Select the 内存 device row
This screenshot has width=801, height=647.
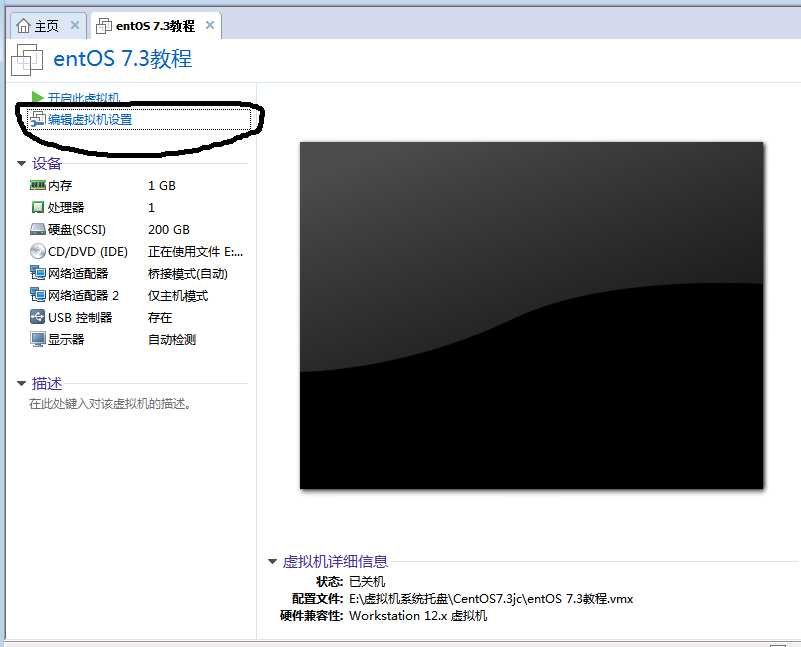[x=138, y=185]
